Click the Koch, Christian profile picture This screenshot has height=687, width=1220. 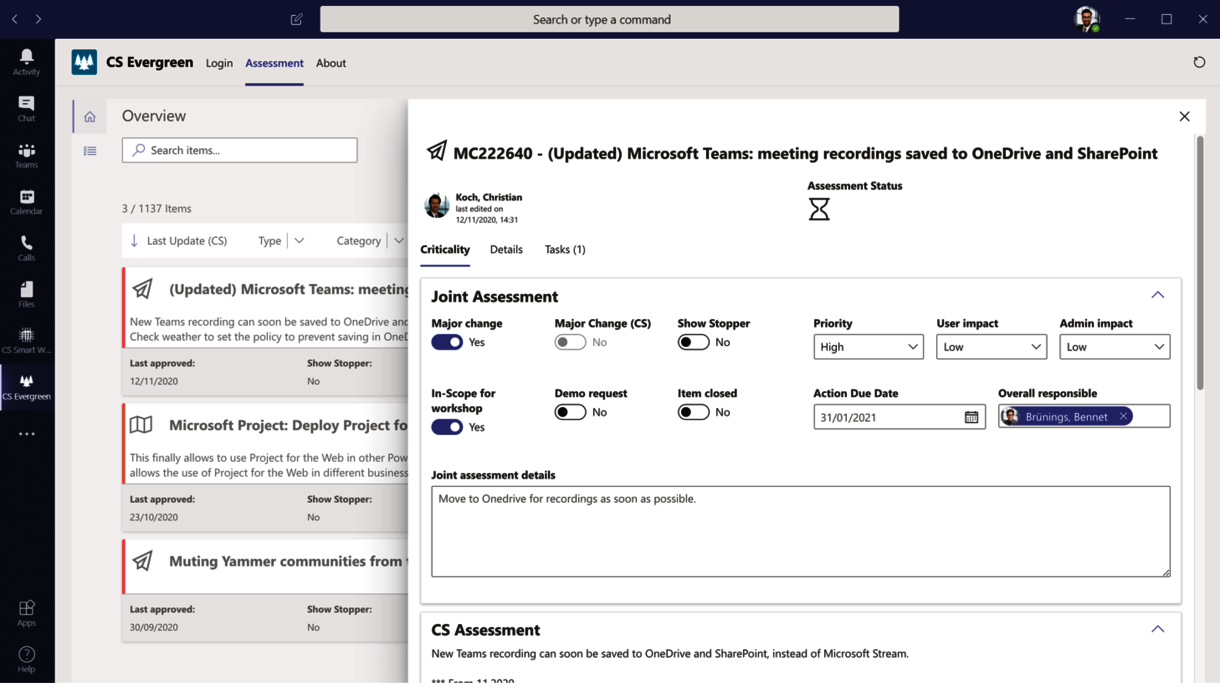point(436,205)
